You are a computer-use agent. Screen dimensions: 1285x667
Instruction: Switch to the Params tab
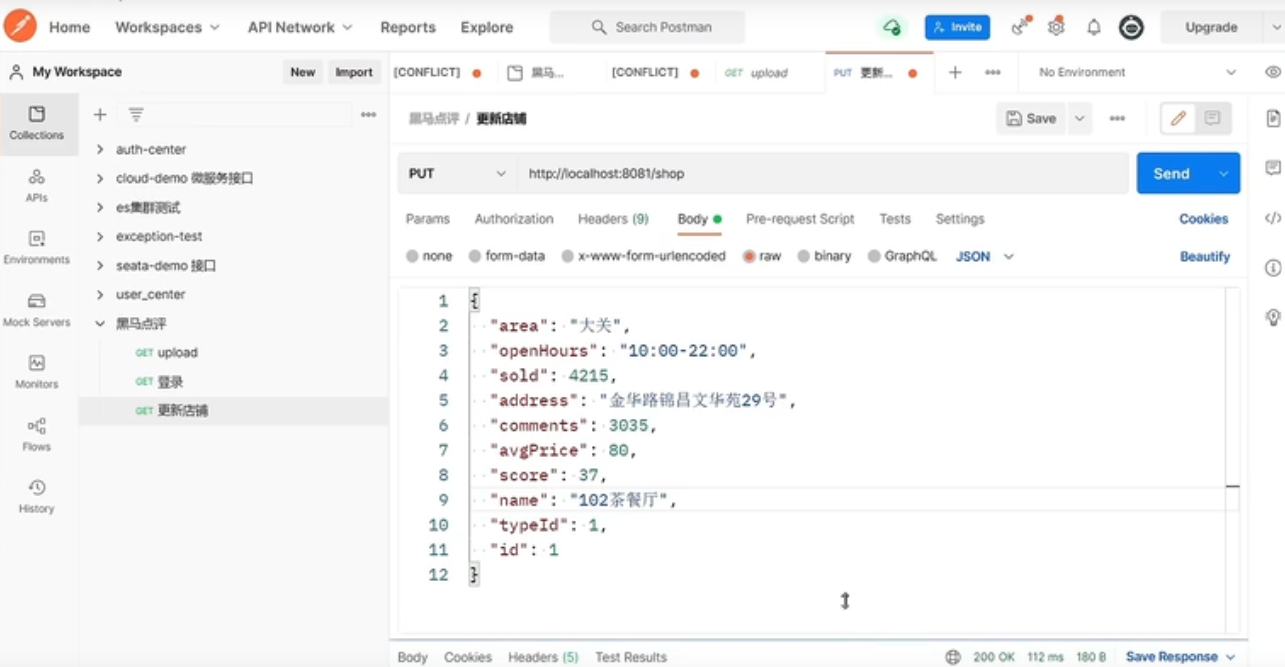(x=428, y=219)
